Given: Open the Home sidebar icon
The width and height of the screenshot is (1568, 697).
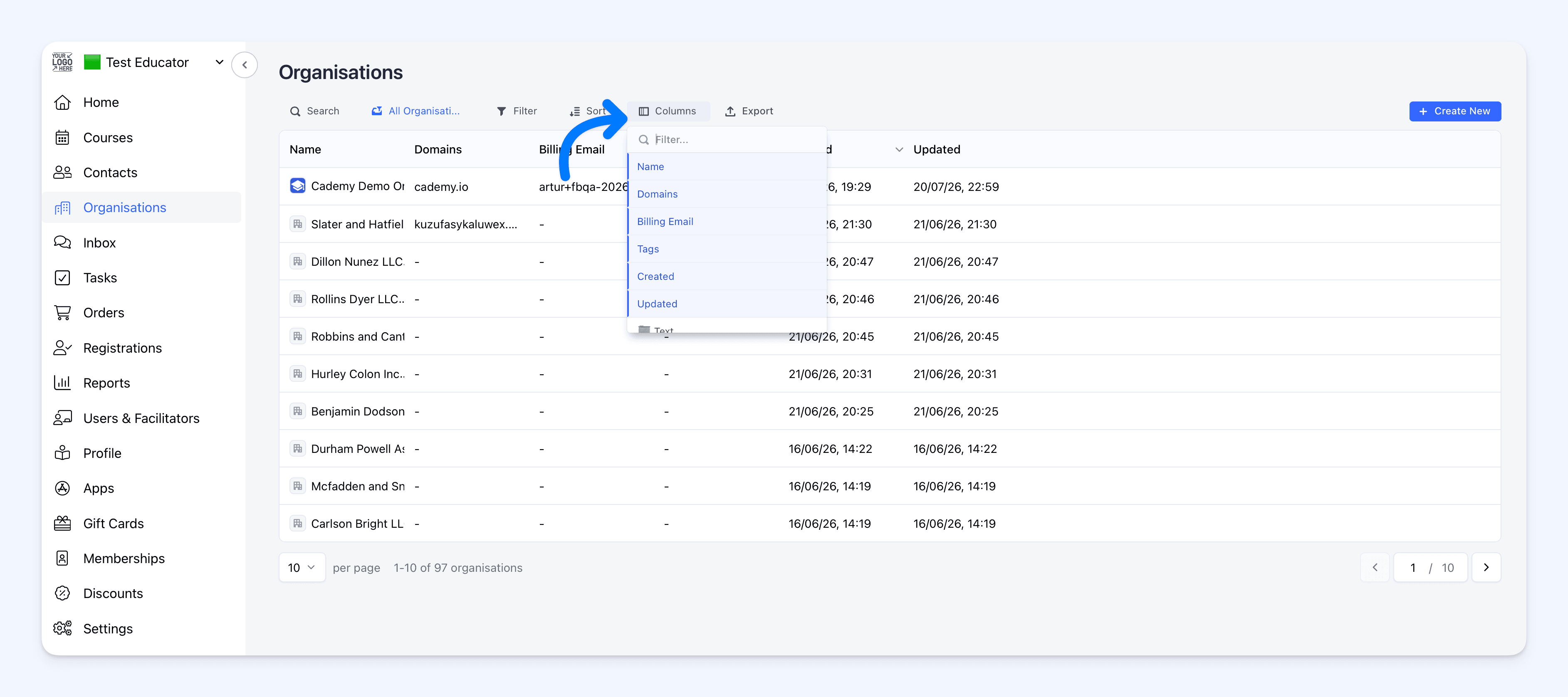Looking at the screenshot, I should click(62, 102).
